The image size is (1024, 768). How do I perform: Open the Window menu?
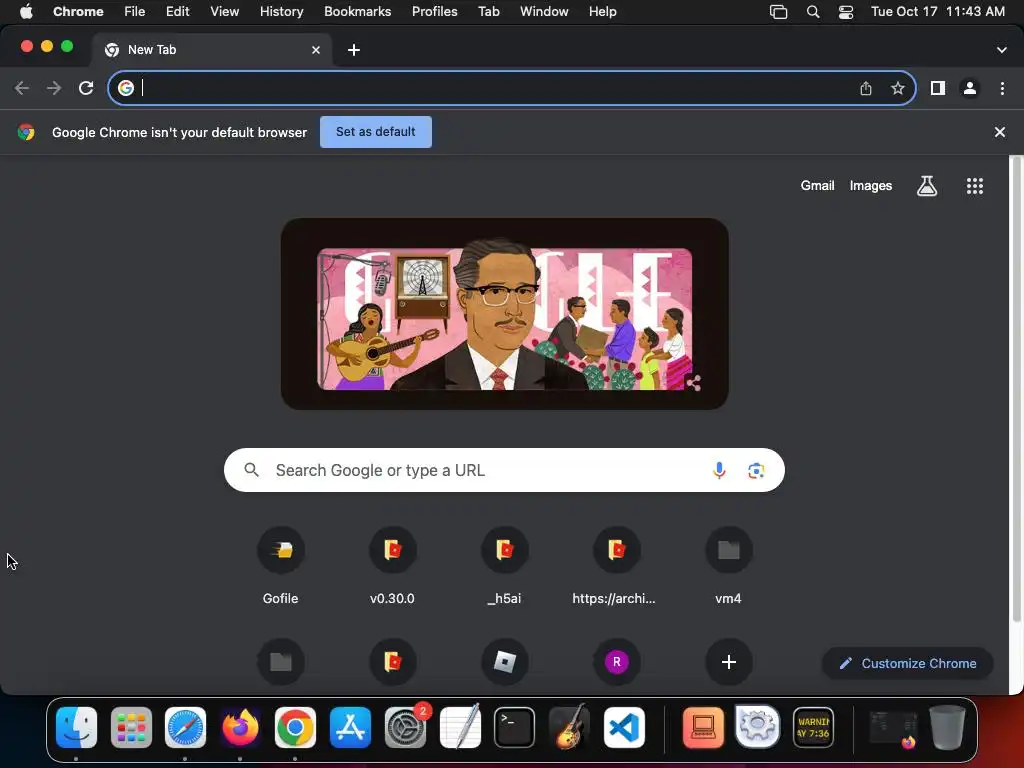click(544, 12)
